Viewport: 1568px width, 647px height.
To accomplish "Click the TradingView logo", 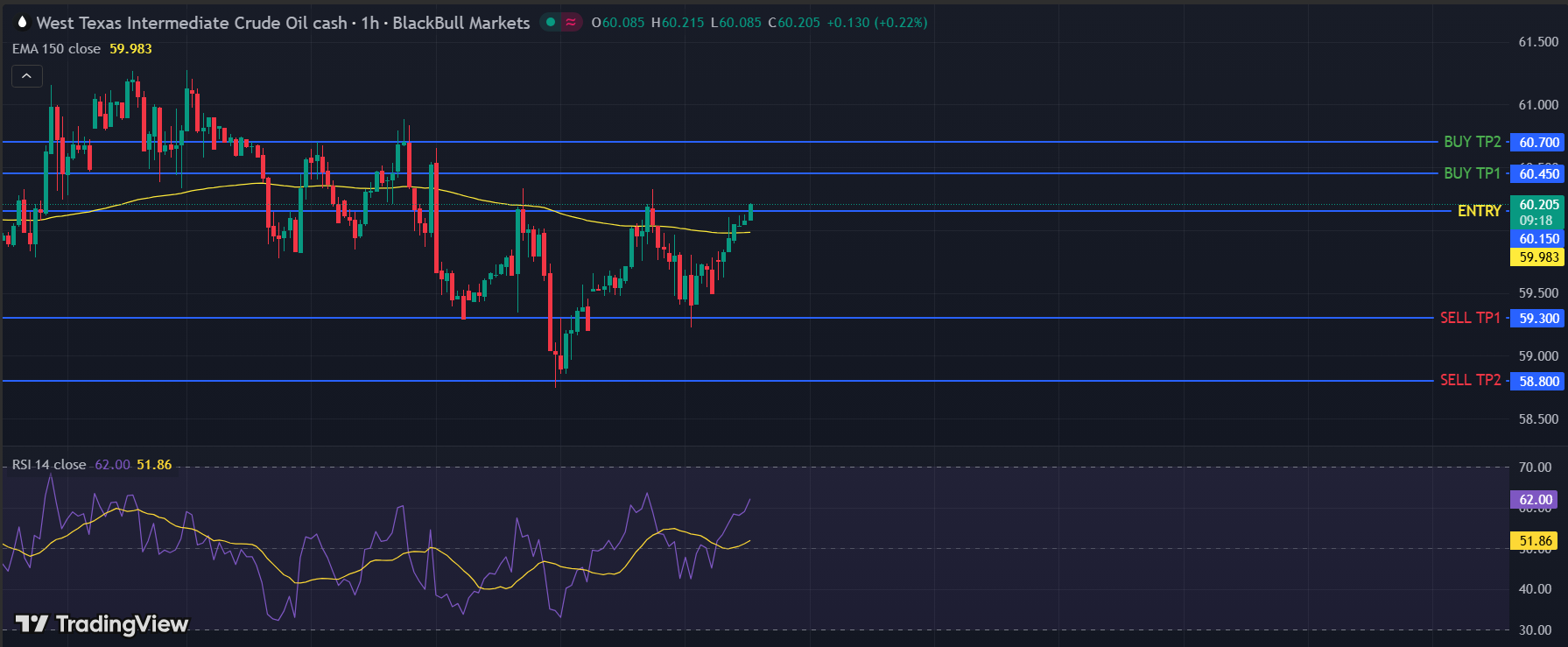I will click(x=102, y=623).
